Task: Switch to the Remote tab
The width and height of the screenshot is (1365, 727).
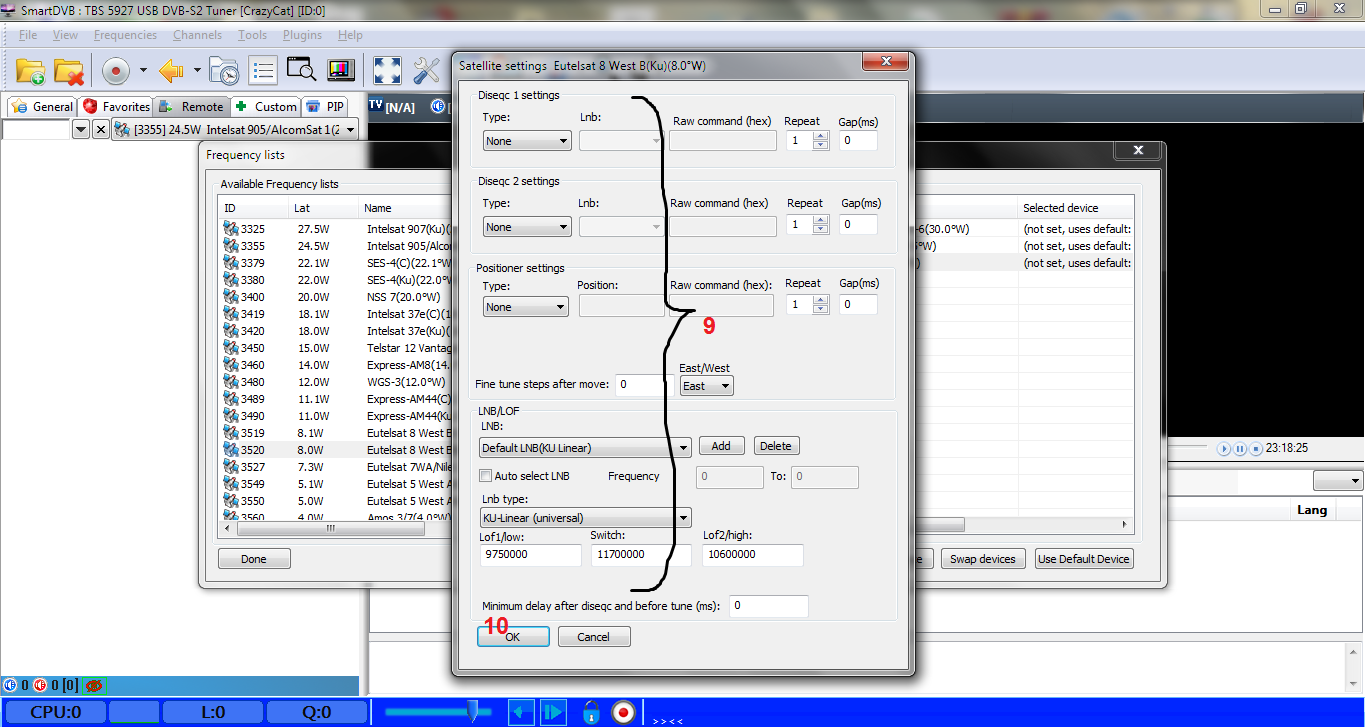Action: tap(191, 106)
